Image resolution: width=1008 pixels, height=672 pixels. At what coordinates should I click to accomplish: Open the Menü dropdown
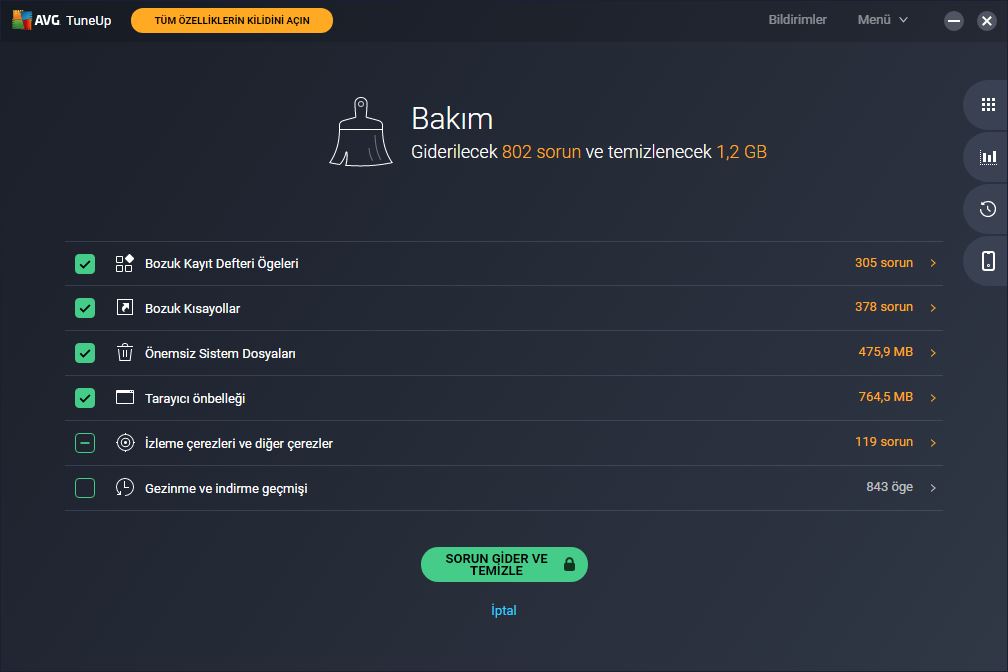pyautogui.click(x=883, y=20)
